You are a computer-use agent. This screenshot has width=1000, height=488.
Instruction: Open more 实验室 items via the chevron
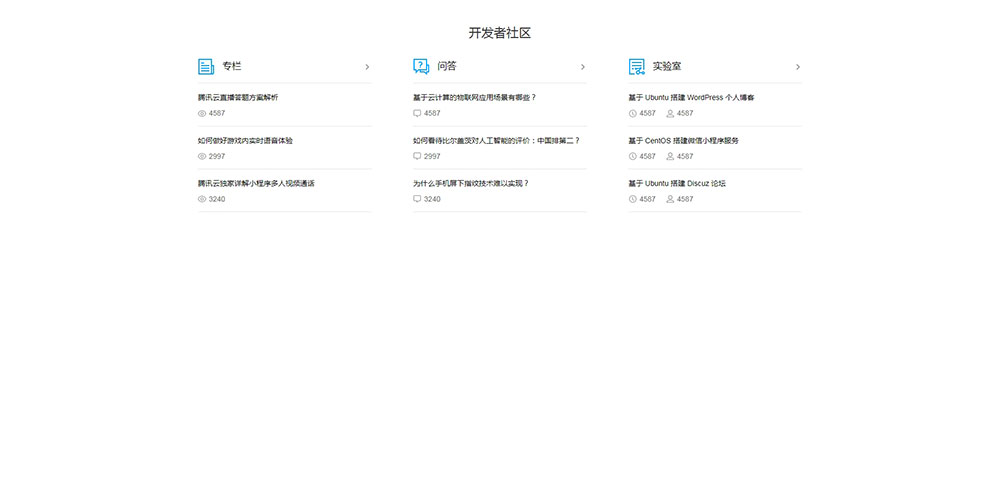pos(797,67)
